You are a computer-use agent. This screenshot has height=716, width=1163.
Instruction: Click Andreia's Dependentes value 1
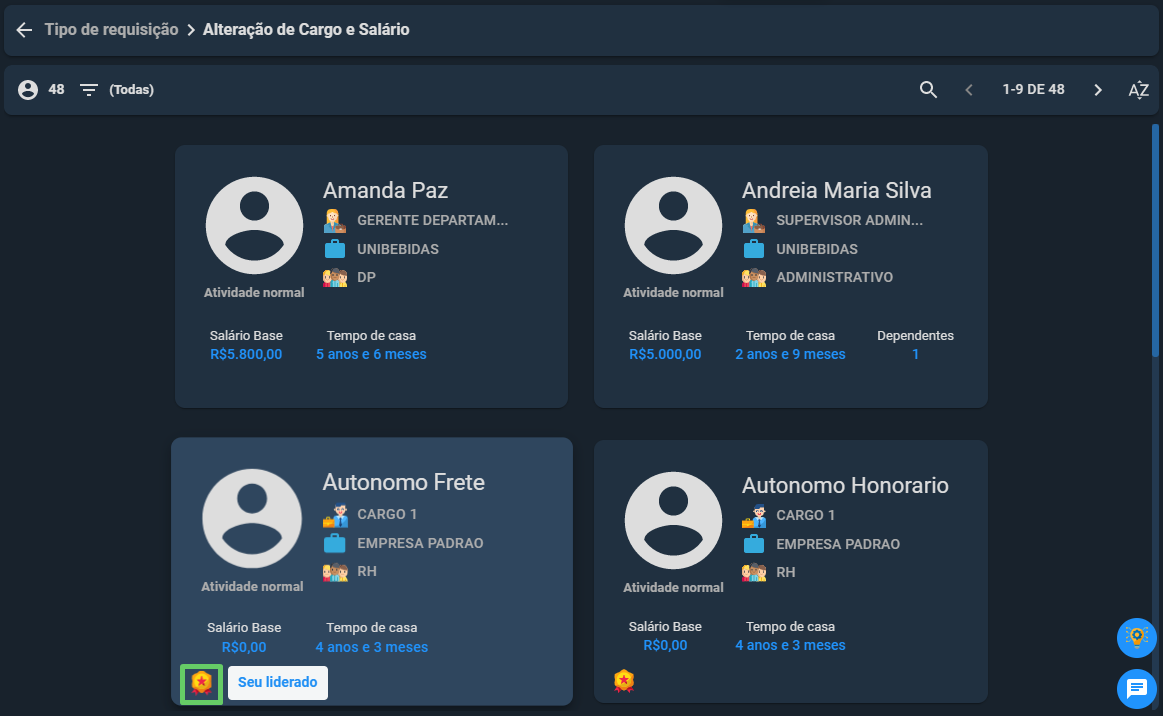coord(915,355)
